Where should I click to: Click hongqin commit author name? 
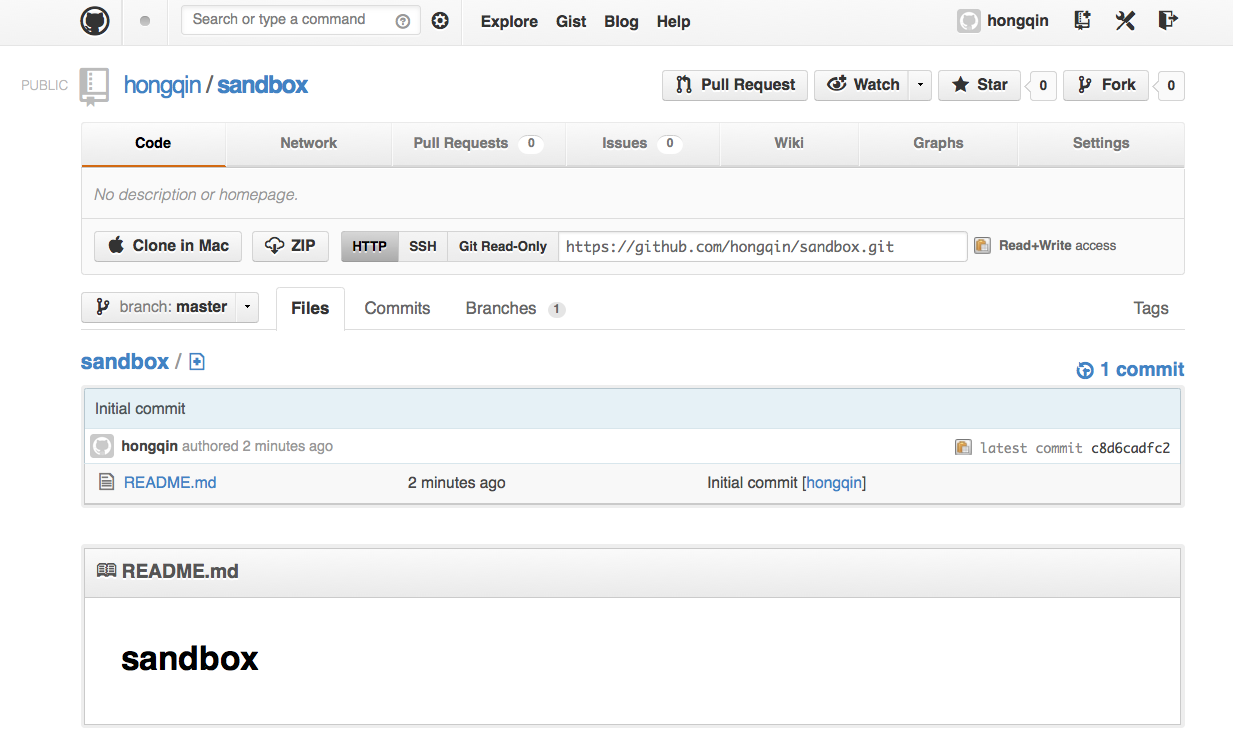(149, 446)
